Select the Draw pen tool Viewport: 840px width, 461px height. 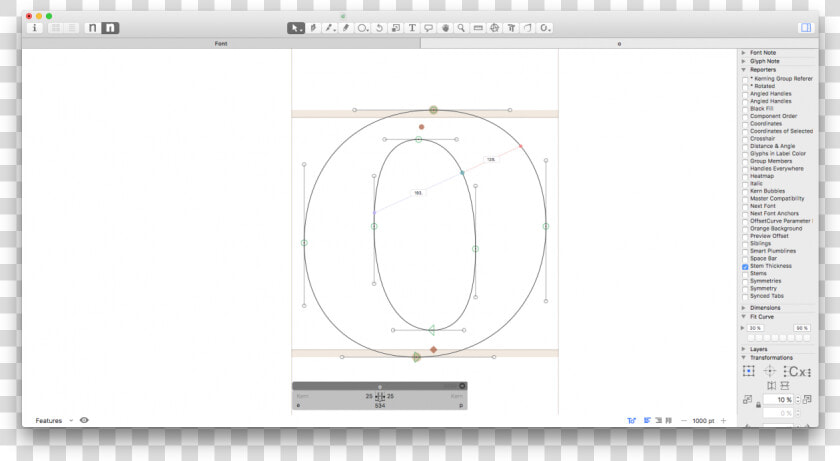click(x=313, y=28)
